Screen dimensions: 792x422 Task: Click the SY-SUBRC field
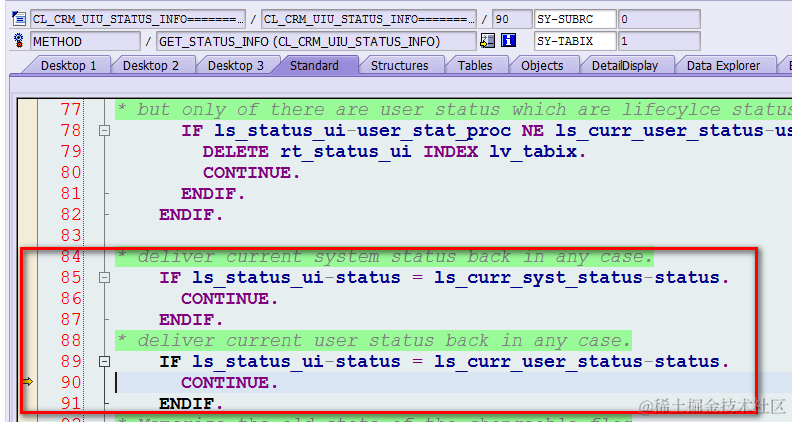[575, 19]
